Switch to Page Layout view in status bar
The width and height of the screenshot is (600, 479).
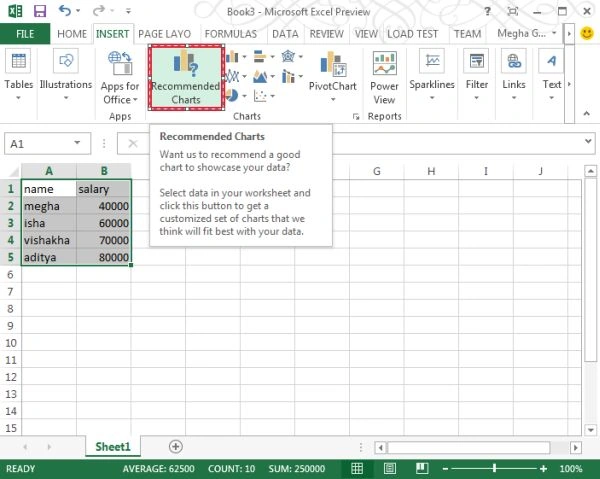pos(390,468)
